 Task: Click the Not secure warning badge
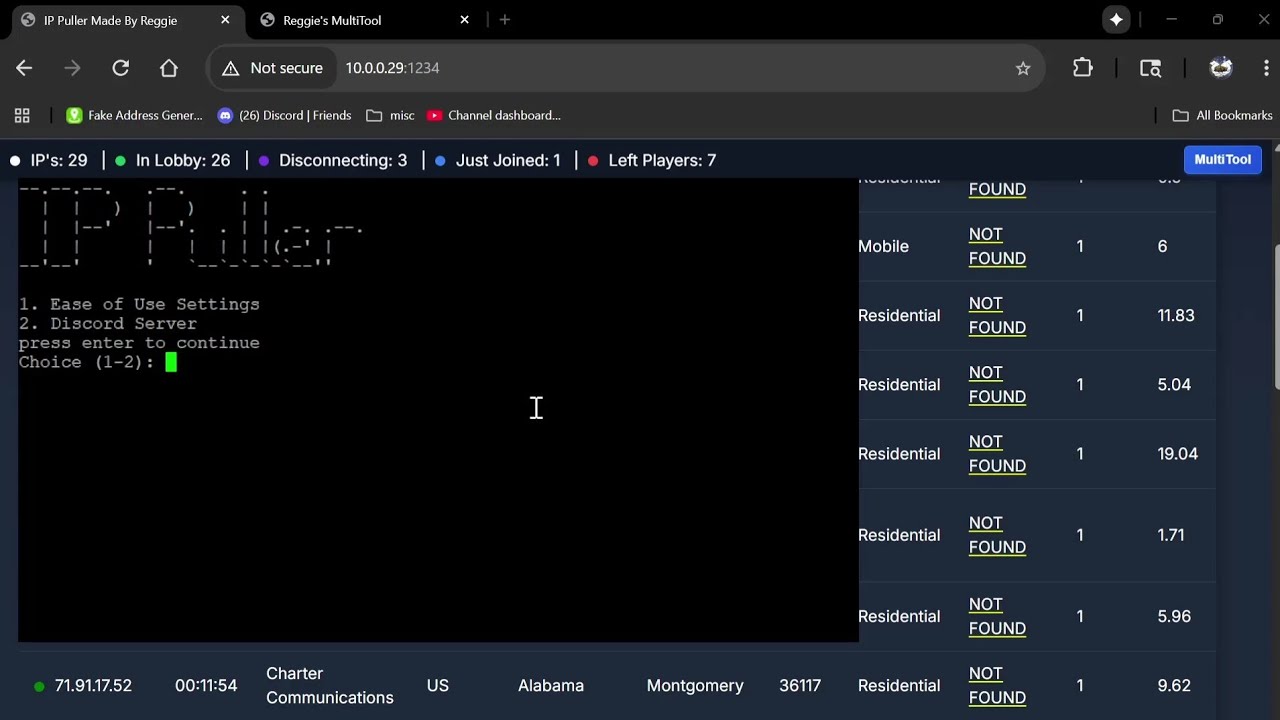coord(273,68)
